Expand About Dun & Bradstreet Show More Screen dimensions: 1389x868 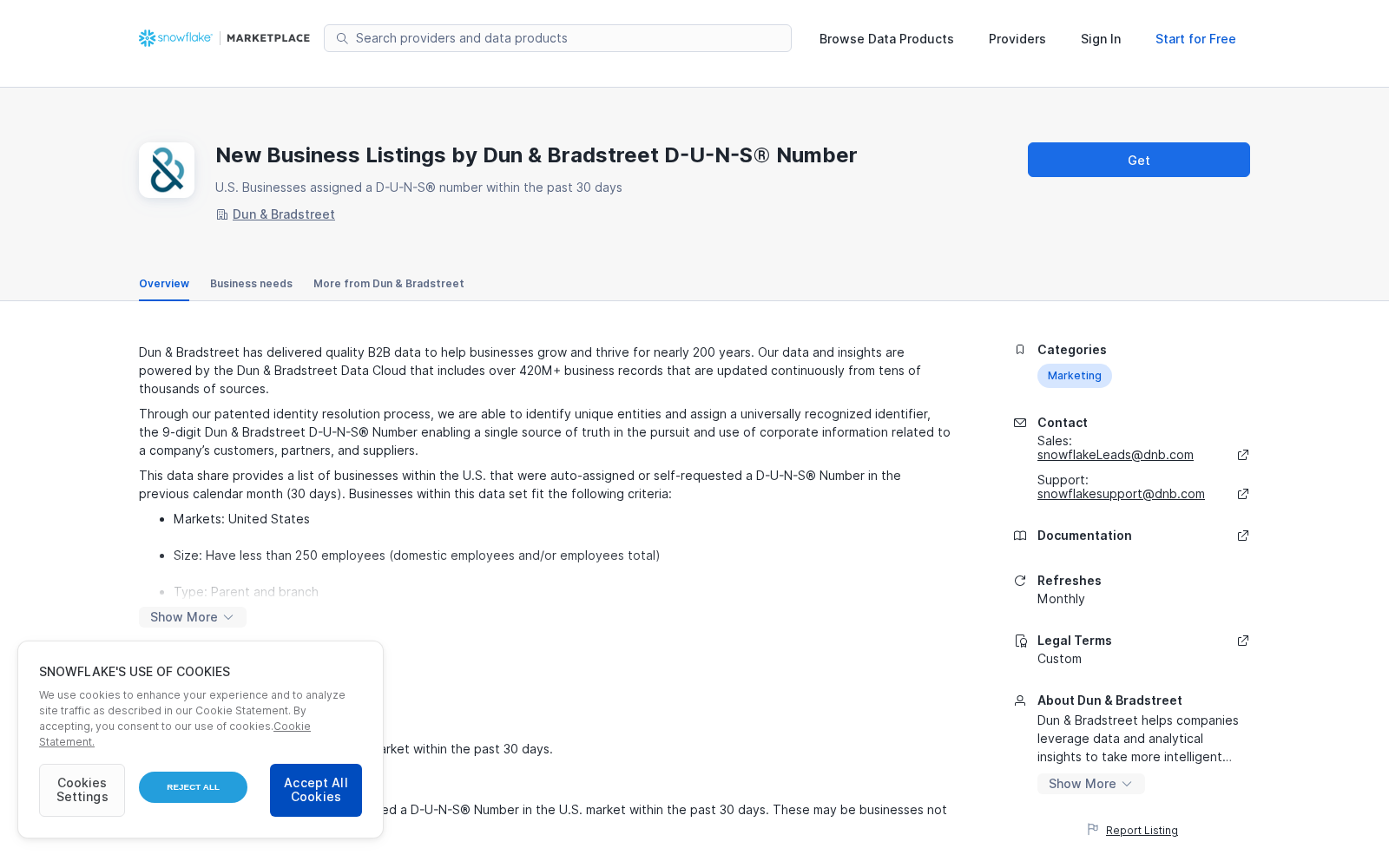(x=1091, y=784)
